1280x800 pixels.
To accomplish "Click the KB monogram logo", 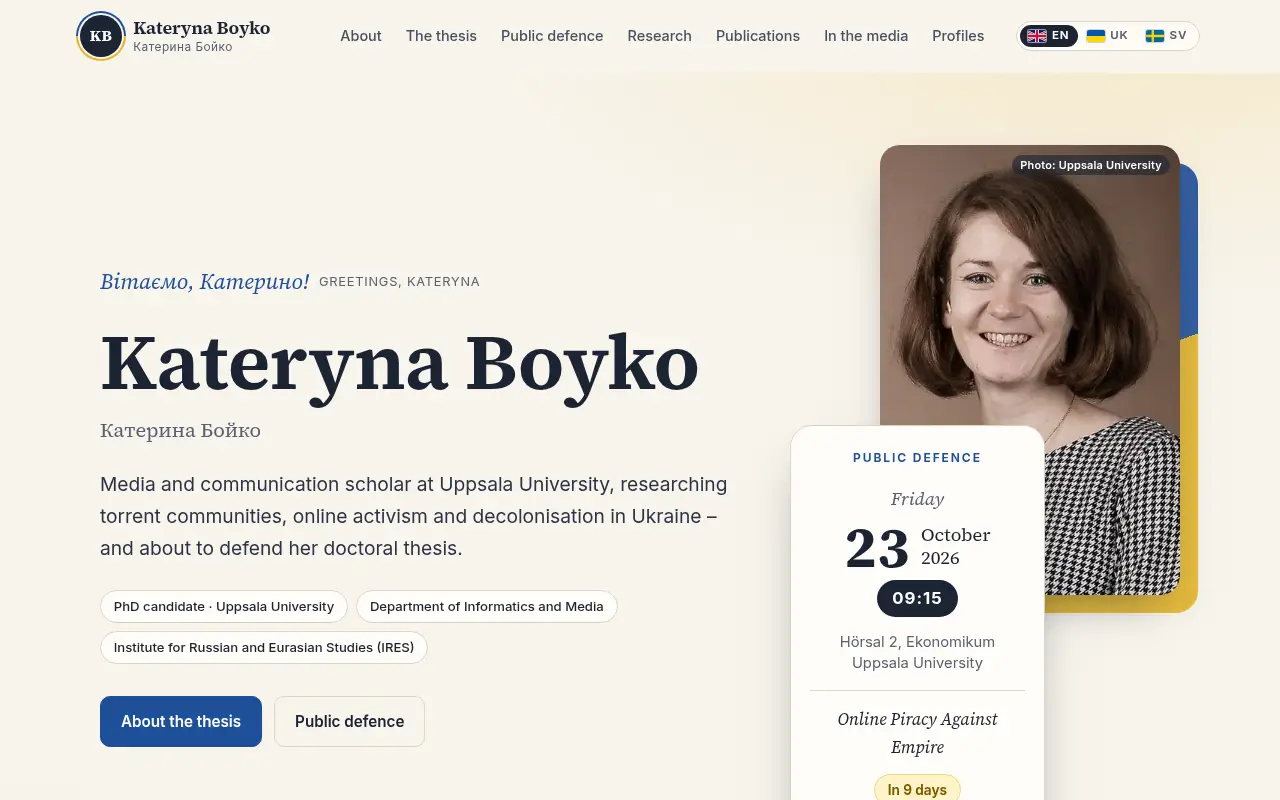I will tap(101, 36).
